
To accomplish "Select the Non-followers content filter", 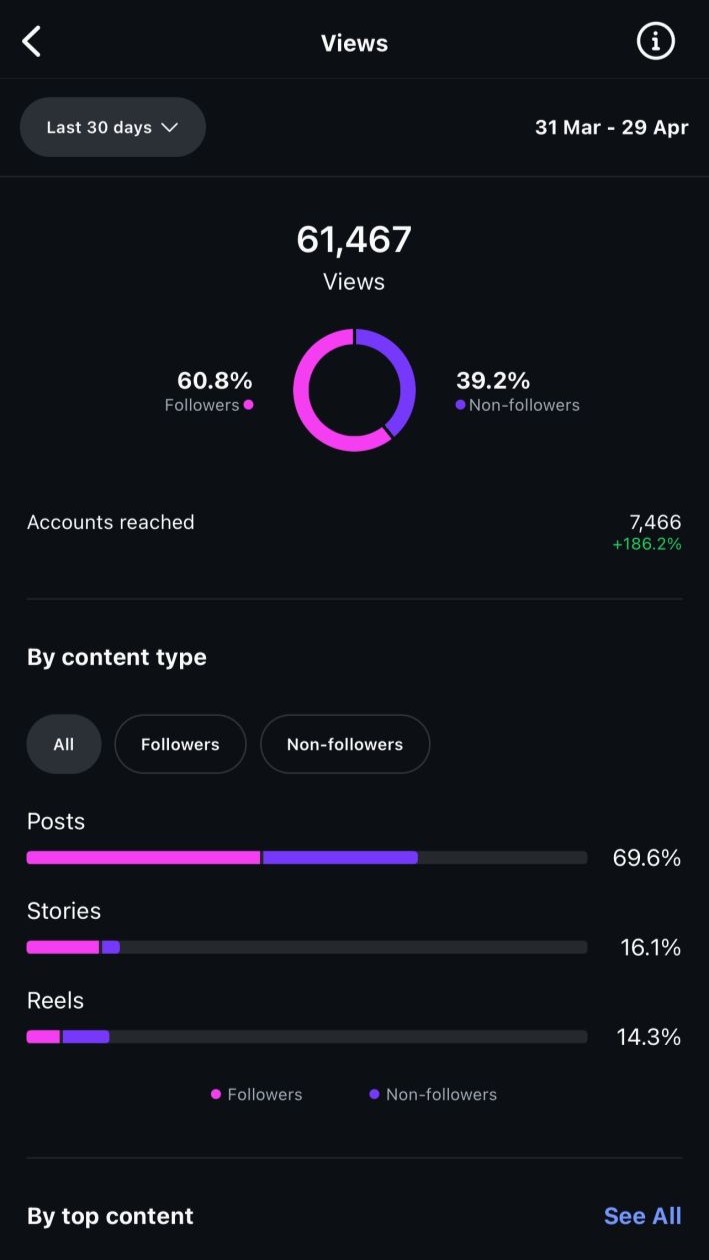I will pos(345,744).
